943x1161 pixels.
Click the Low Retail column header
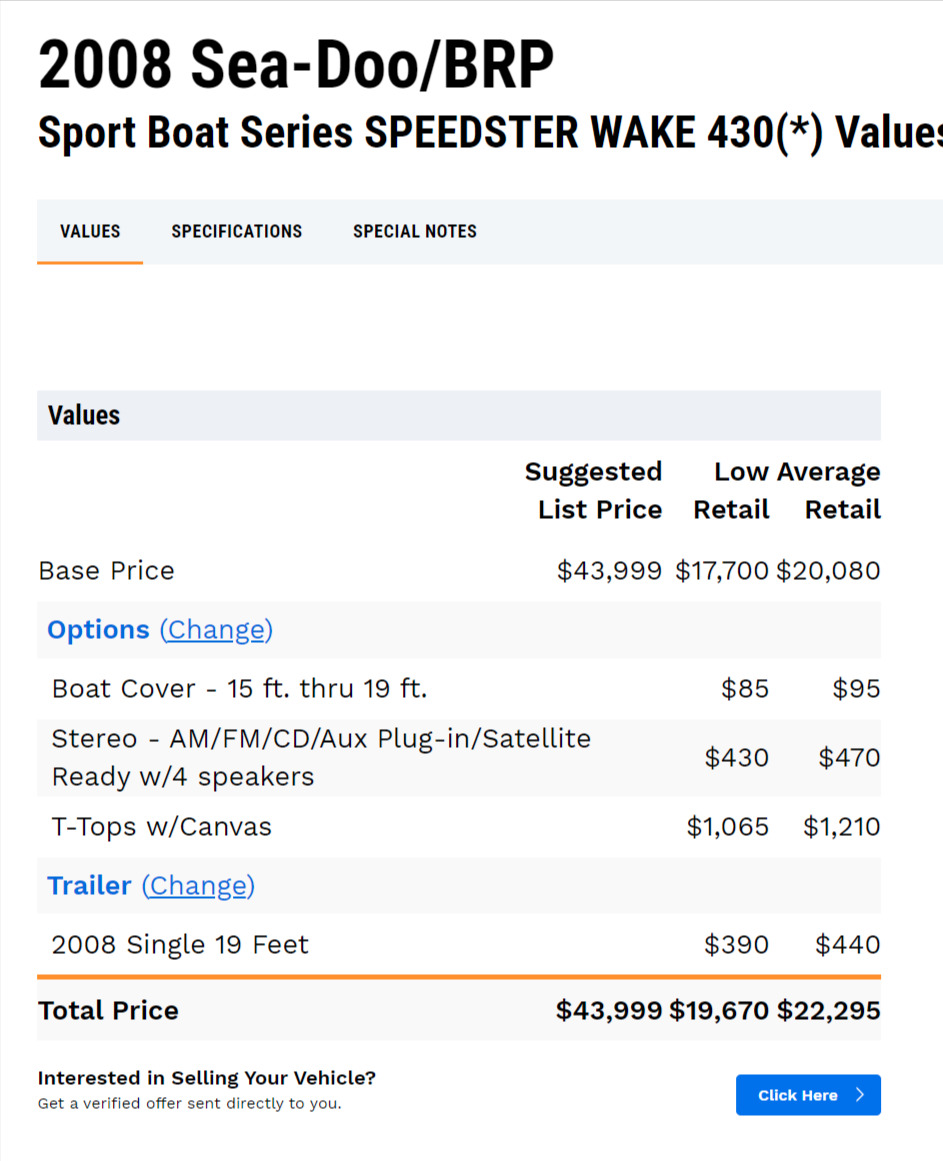[732, 491]
